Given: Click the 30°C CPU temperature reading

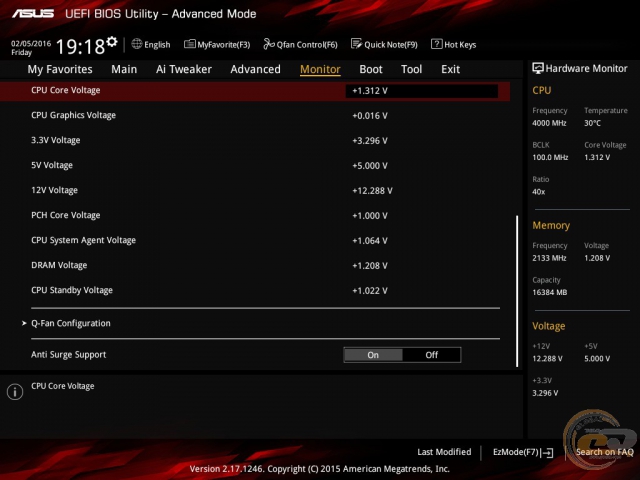Looking at the screenshot, I should point(592,123).
